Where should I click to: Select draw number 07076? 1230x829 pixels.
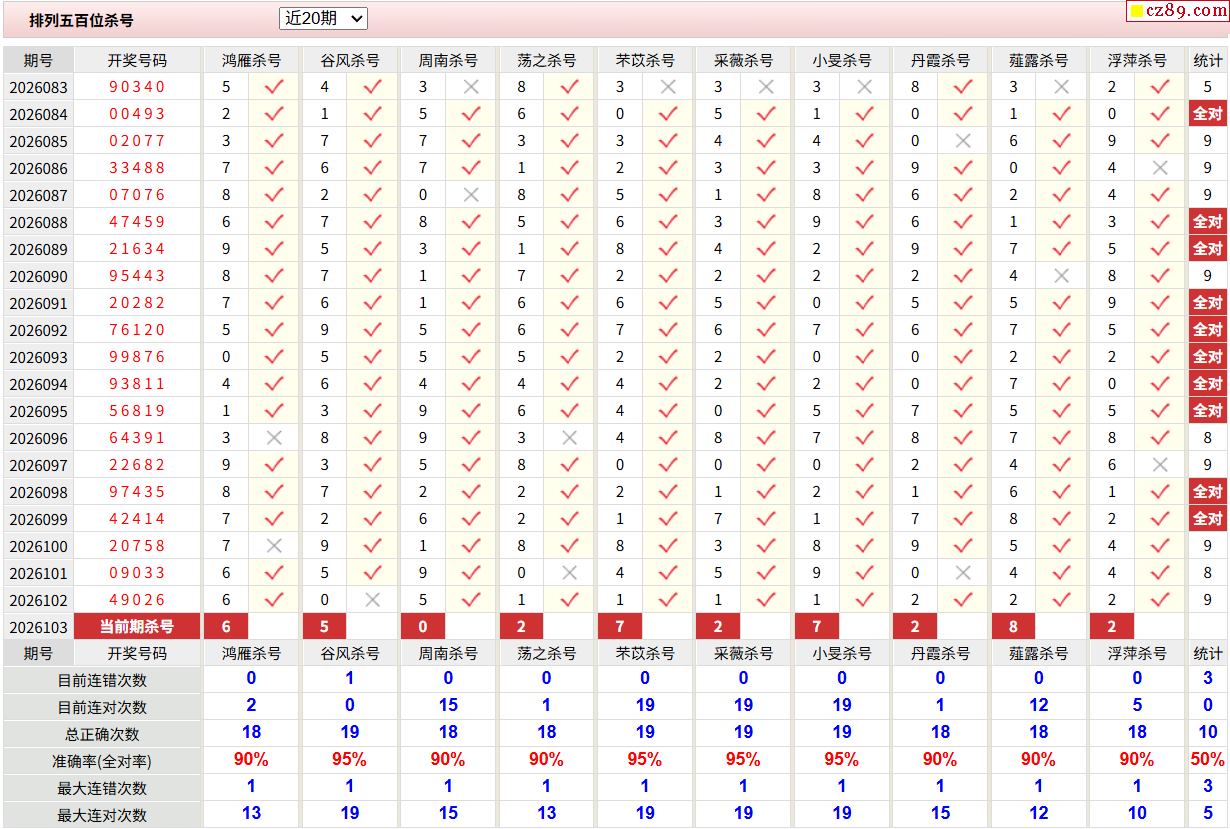138,195
